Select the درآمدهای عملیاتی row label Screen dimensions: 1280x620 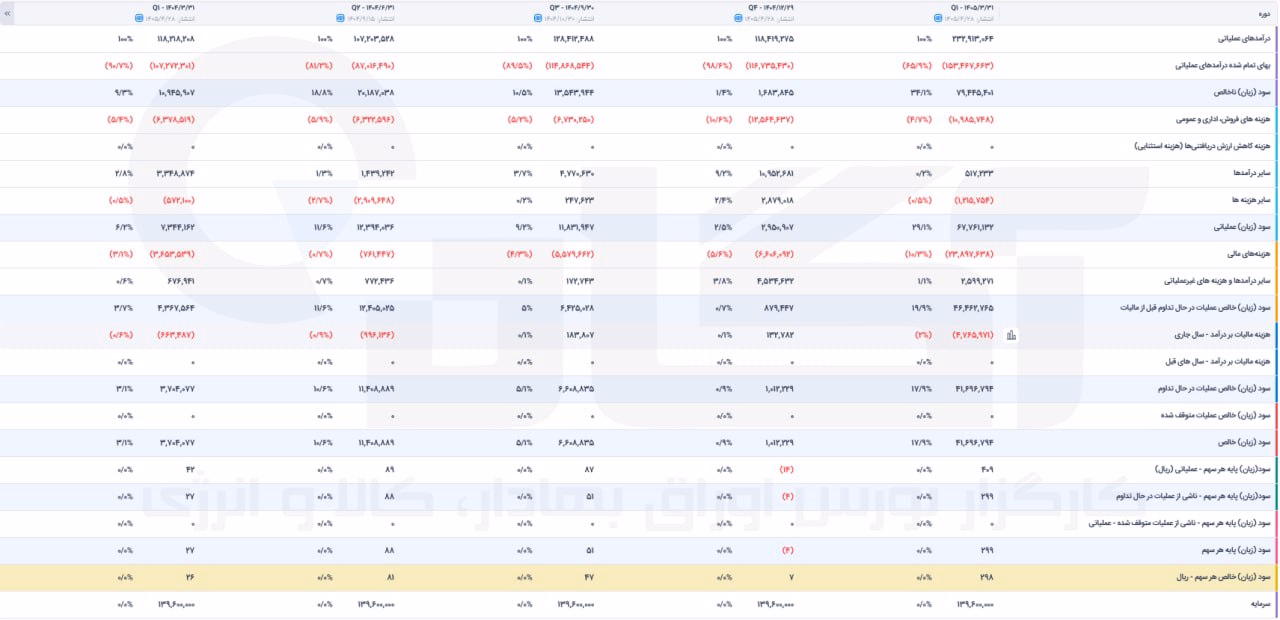click(x=1241, y=38)
